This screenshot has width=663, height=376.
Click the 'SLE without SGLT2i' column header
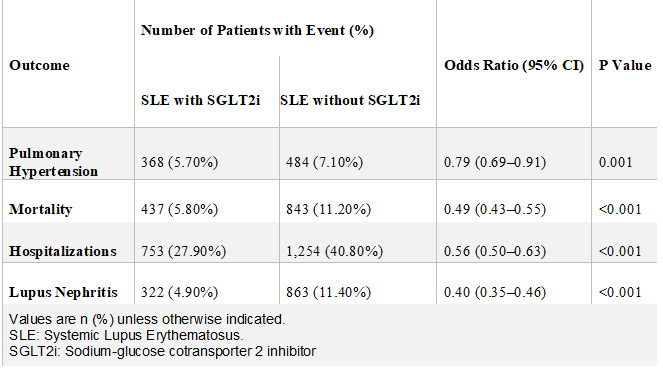pos(350,100)
